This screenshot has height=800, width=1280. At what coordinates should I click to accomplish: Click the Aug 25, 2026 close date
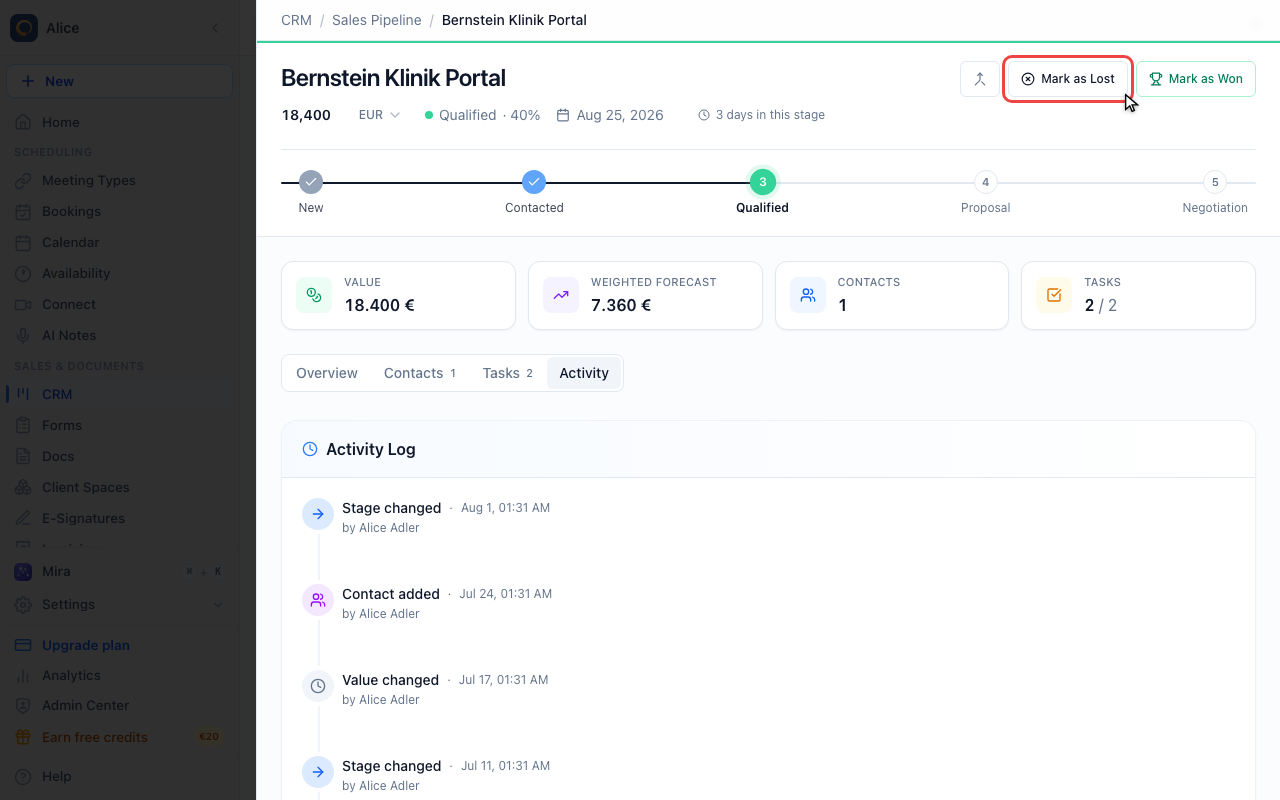coord(620,115)
